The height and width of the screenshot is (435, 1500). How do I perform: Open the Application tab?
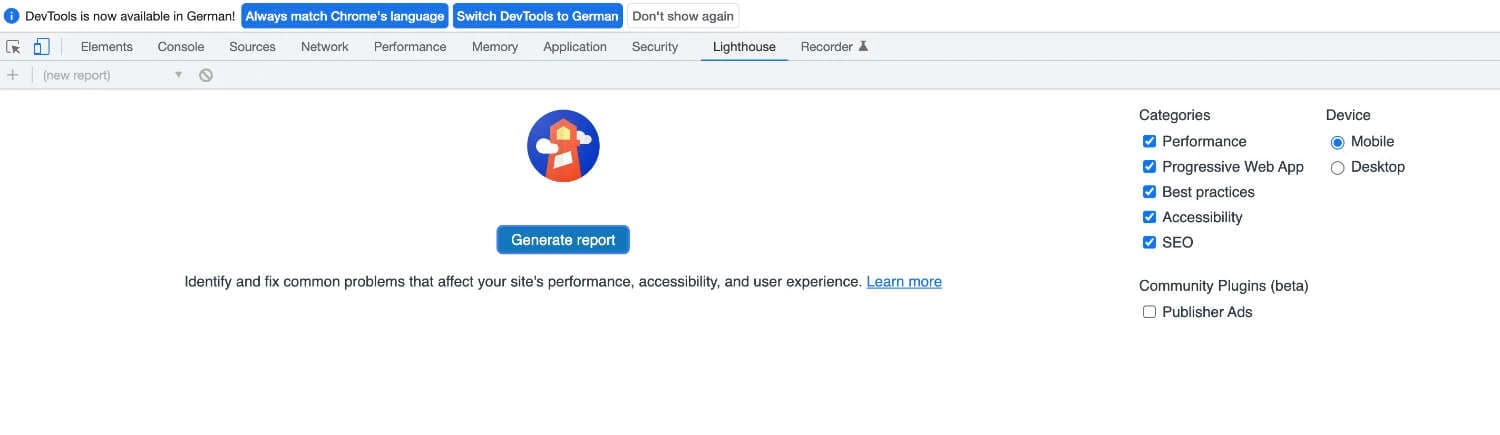tap(575, 47)
